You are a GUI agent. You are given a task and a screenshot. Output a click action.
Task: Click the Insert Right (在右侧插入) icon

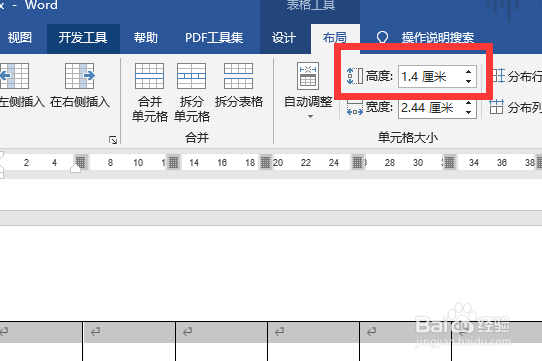pos(80,76)
